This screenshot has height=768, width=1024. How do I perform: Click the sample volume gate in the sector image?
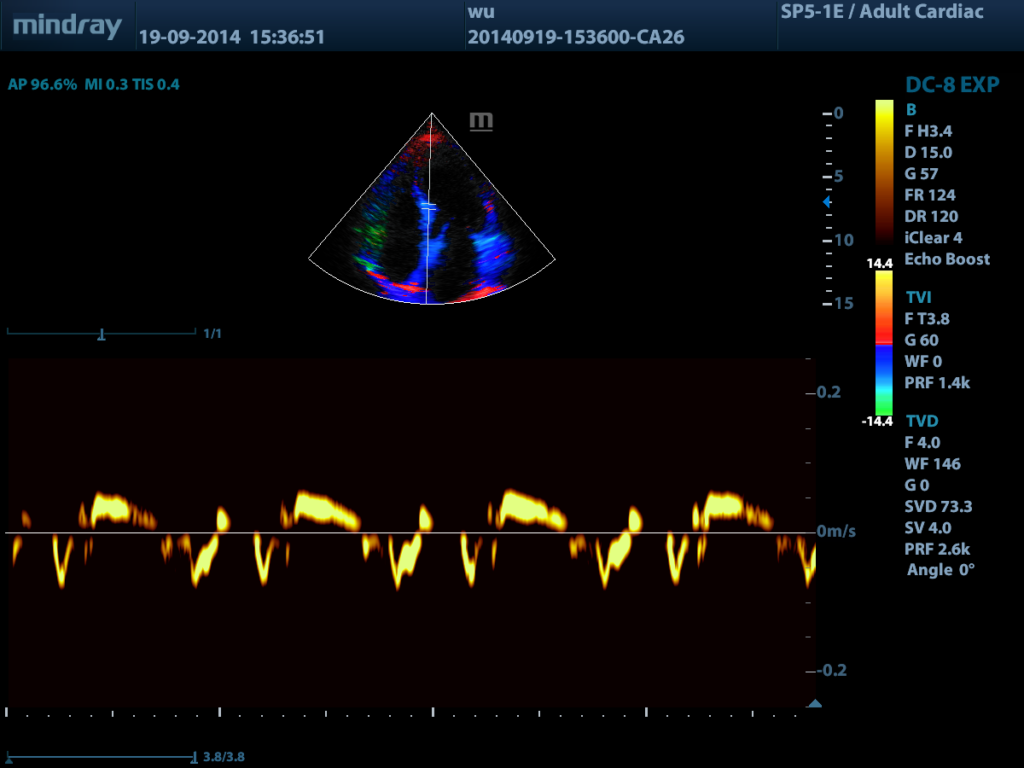428,206
